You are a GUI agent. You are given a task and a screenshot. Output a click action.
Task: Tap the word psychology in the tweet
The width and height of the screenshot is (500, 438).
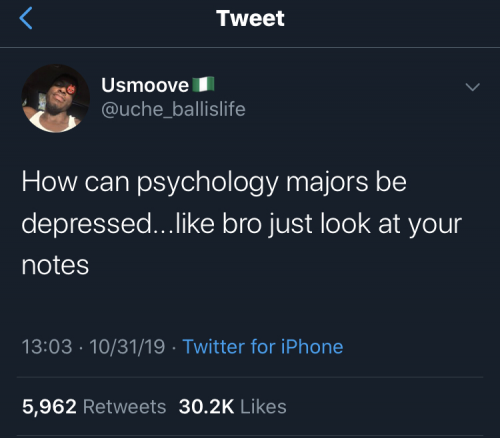point(207,184)
